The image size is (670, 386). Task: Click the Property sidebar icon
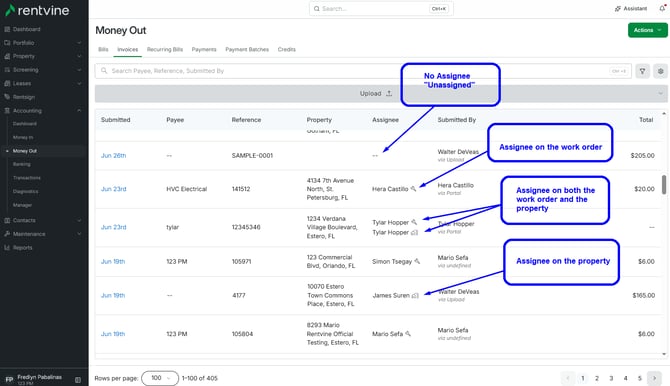[7, 56]
